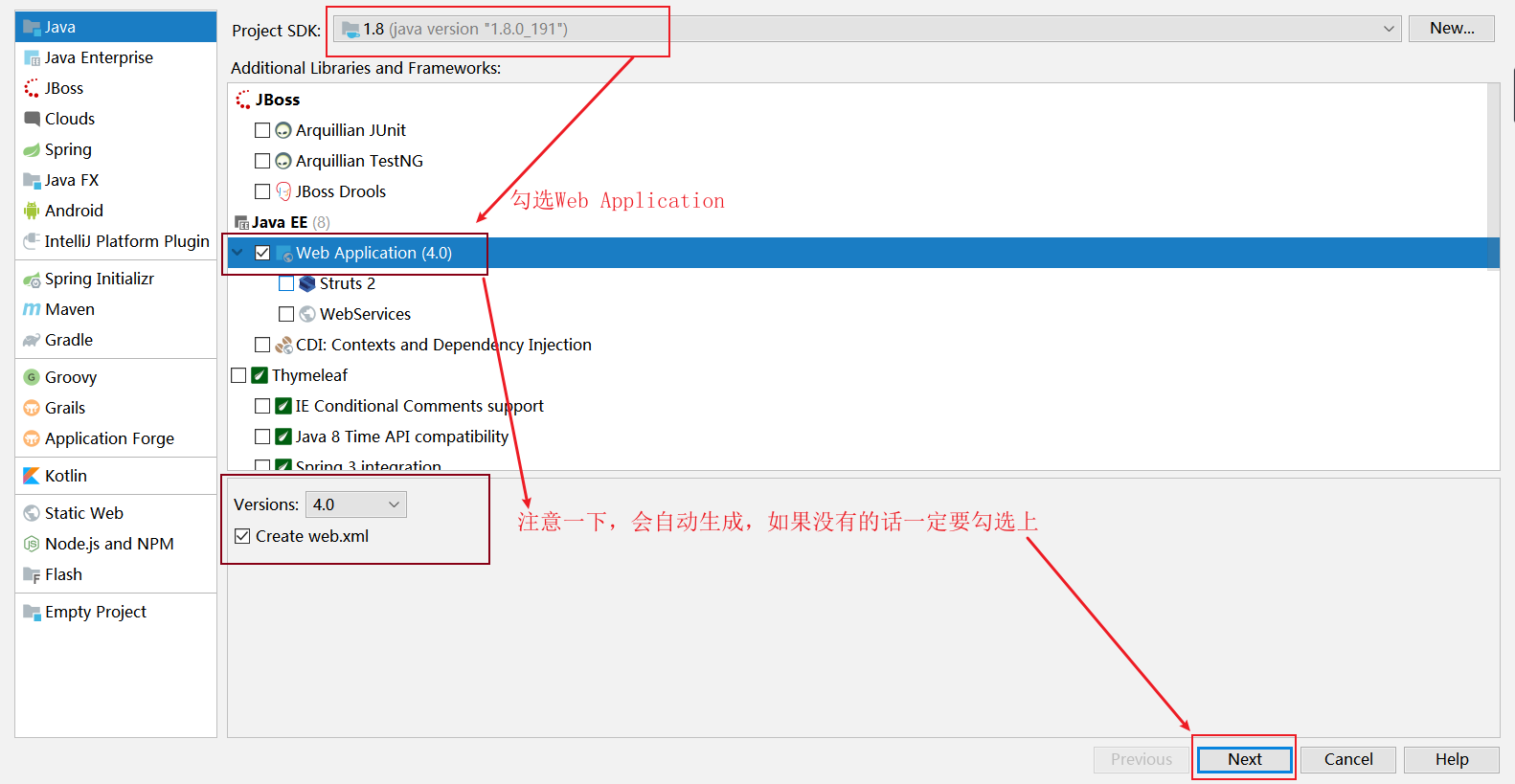This screenshot has height=784, width=1515.
Task: Check IE Conditional Comments support checkbox
Action: [x=262, y=406]
